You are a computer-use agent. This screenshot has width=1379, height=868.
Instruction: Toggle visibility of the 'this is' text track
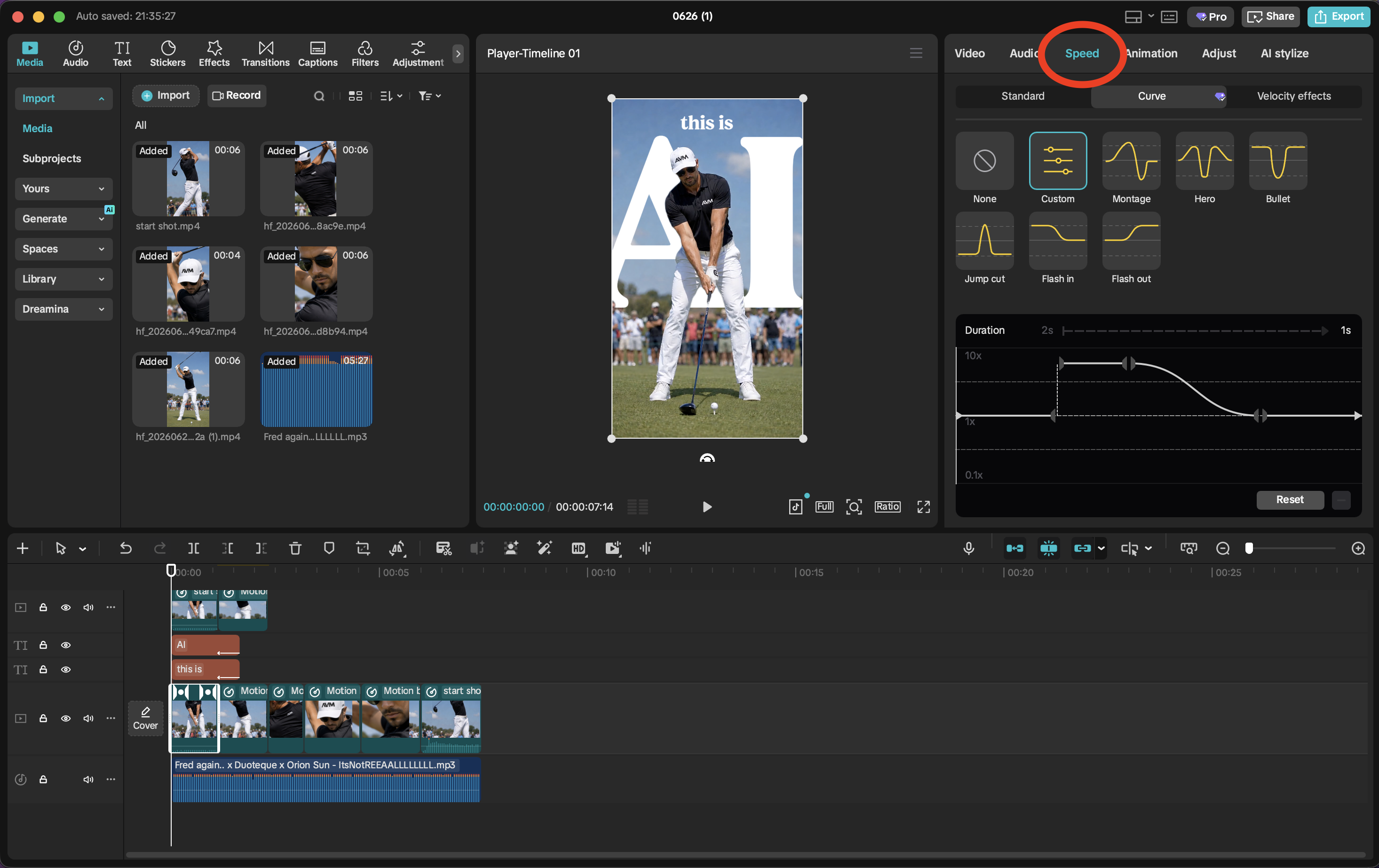click(66, 670)
